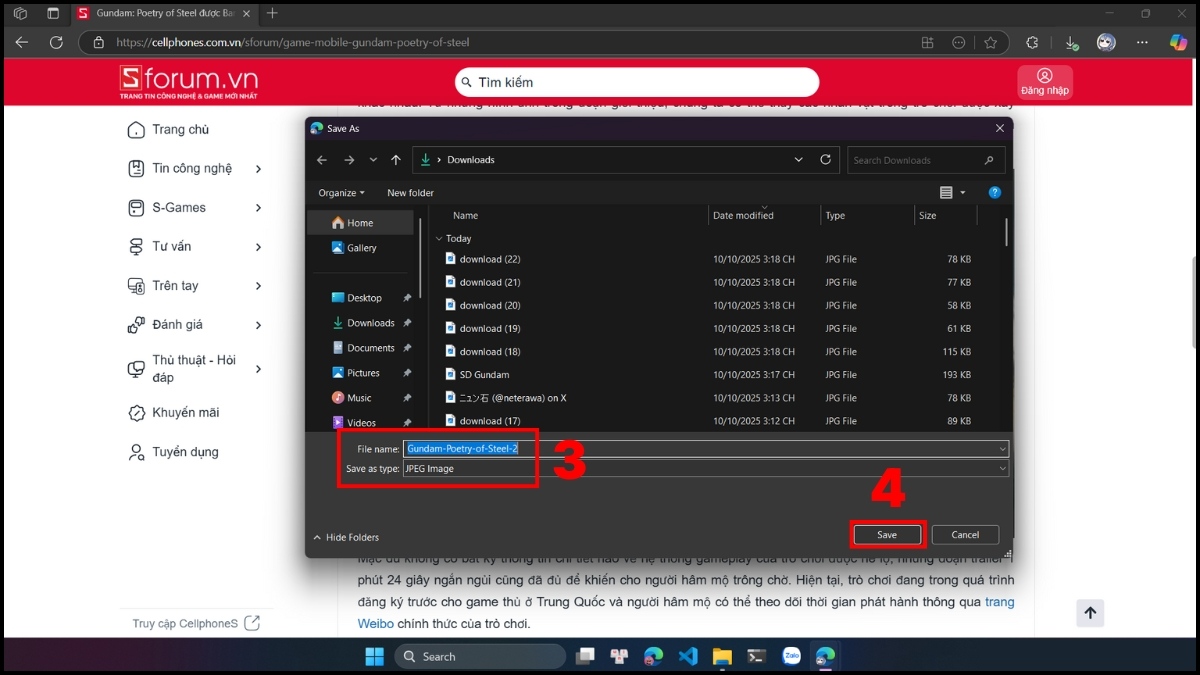The width and height of the screenshot is (1200, 675).
Task: Add page to favorites star icon
Action: click(x=990, y=43)
